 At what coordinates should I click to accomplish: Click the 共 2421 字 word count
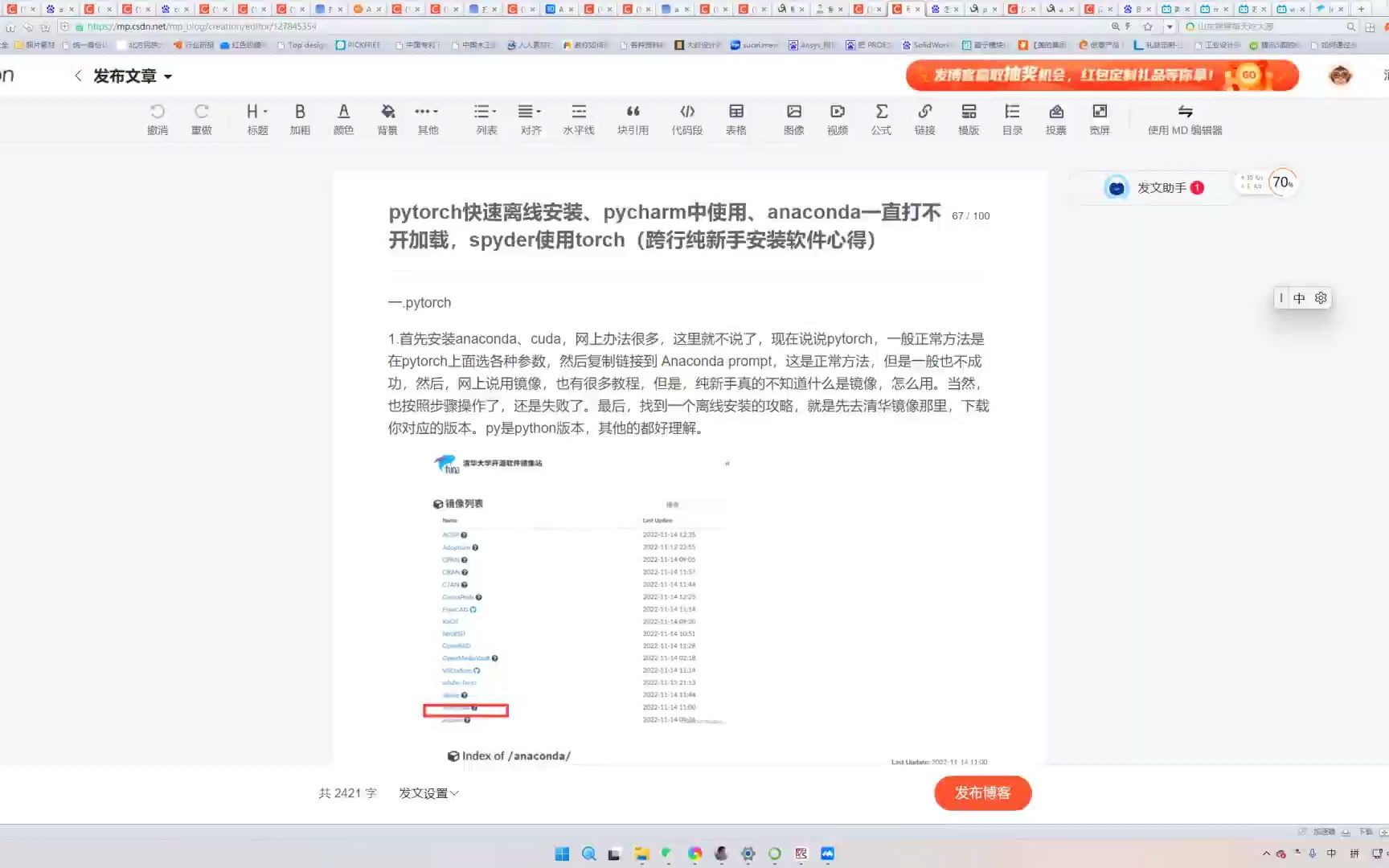coord(347,793)
